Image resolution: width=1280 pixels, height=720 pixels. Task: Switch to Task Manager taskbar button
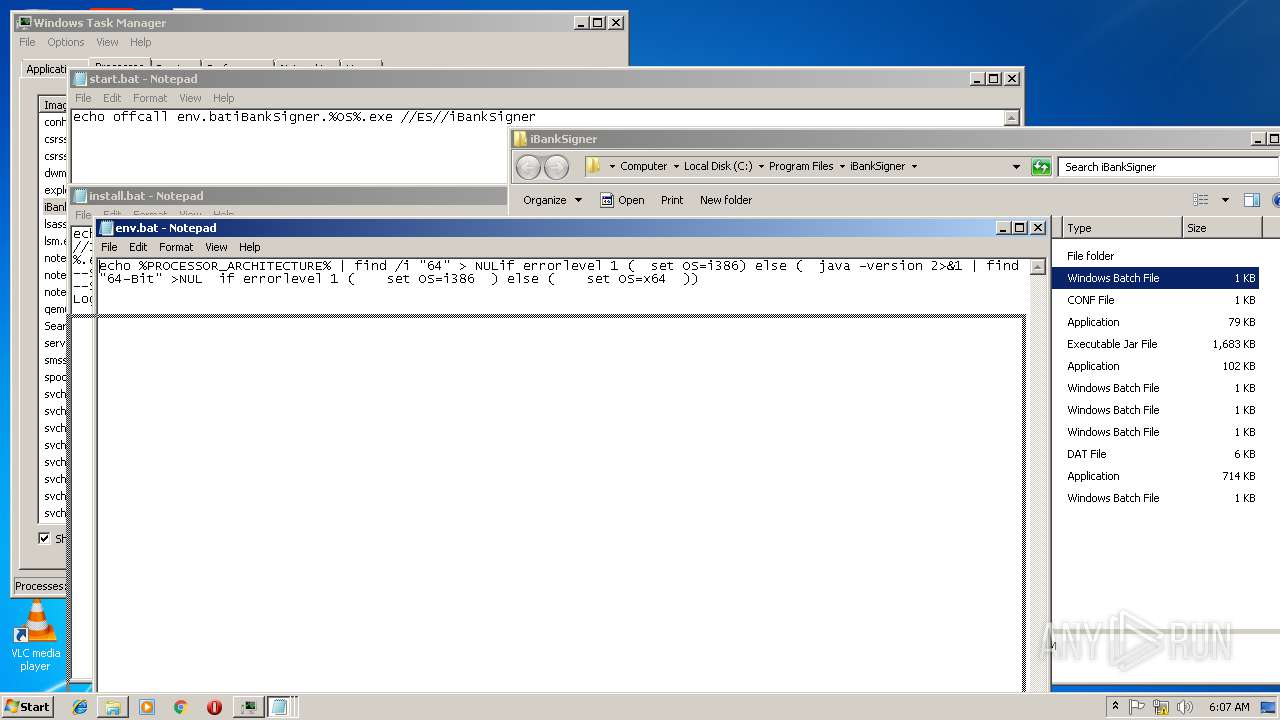point(248,707)
